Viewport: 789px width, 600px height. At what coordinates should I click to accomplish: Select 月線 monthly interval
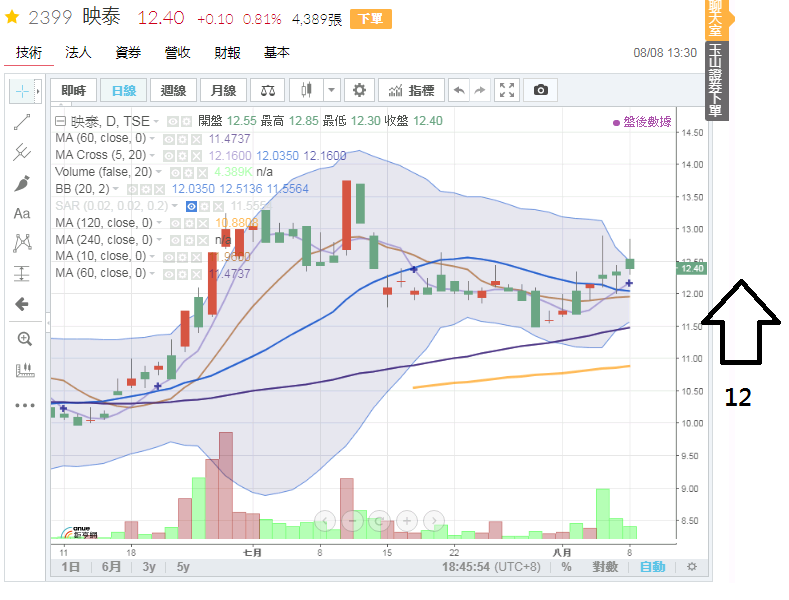point(223,91)
